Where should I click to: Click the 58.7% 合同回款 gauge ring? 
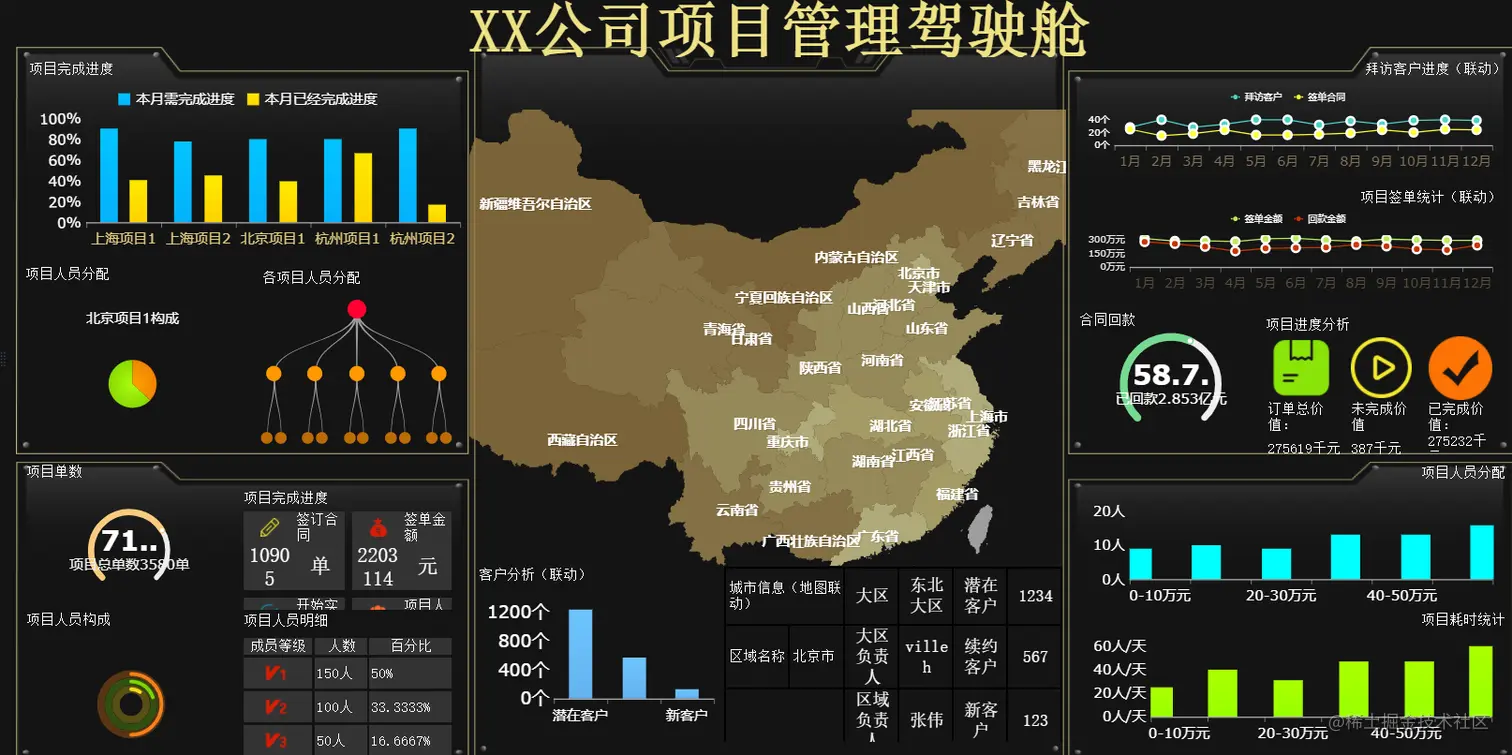(1172, 378)
